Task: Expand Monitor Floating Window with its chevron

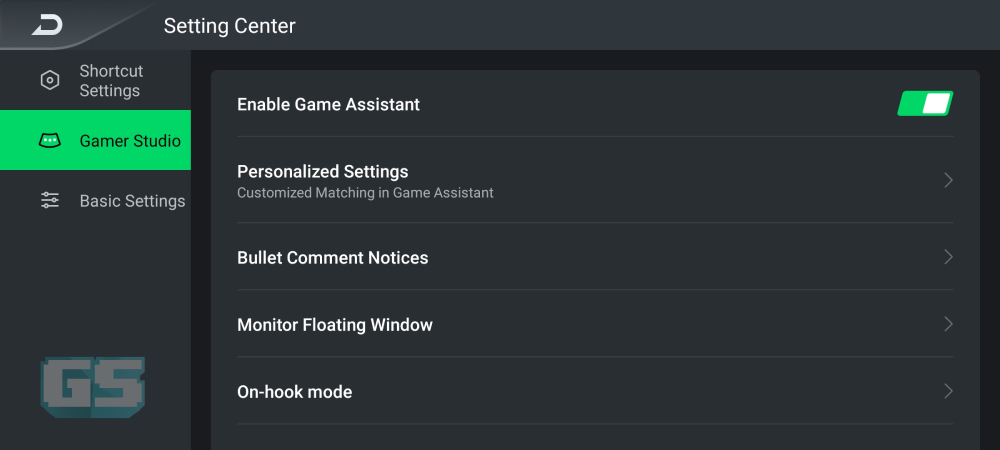Action: tap(948, 324)
